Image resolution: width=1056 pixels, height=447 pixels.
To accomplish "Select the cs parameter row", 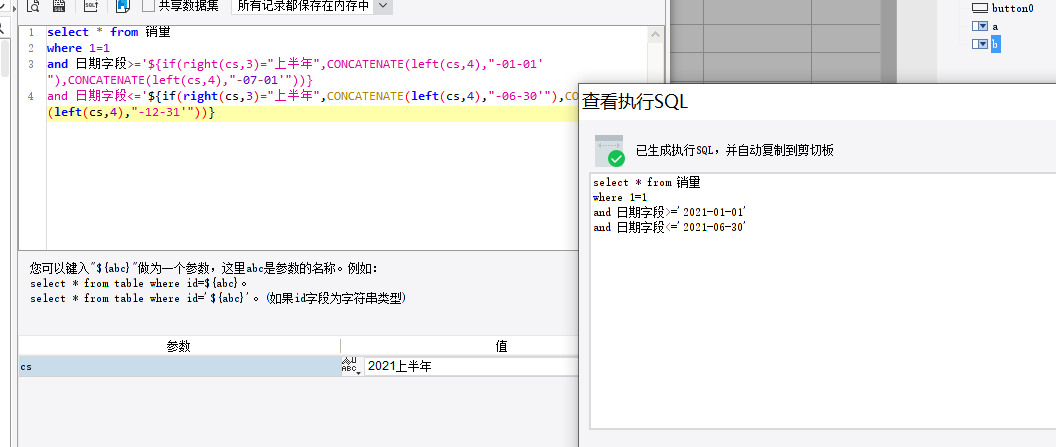I will [179, 367].
